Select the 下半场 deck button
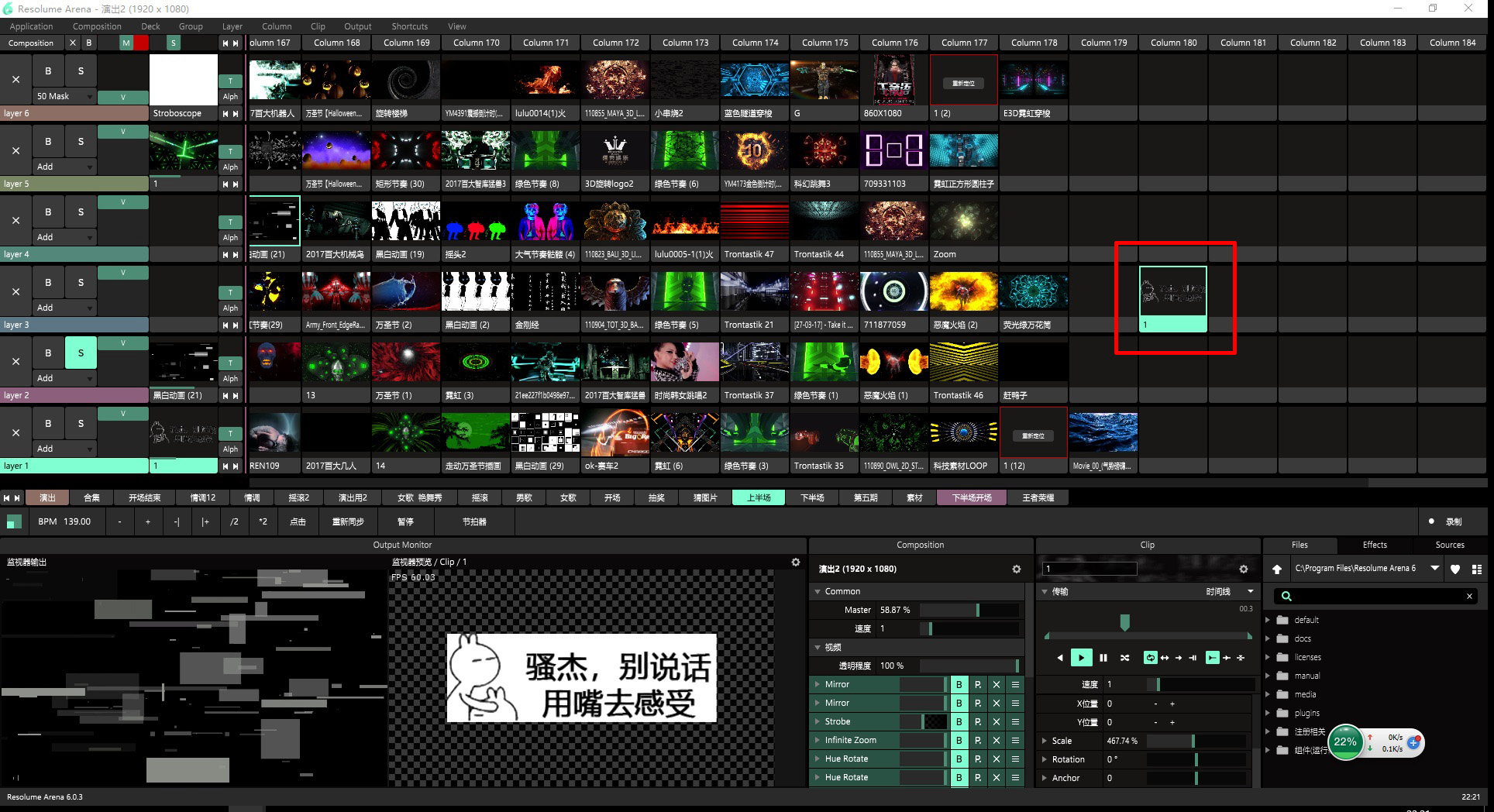Image resolution: width=1494 pixels, height=812 pixels. [812, 497]
